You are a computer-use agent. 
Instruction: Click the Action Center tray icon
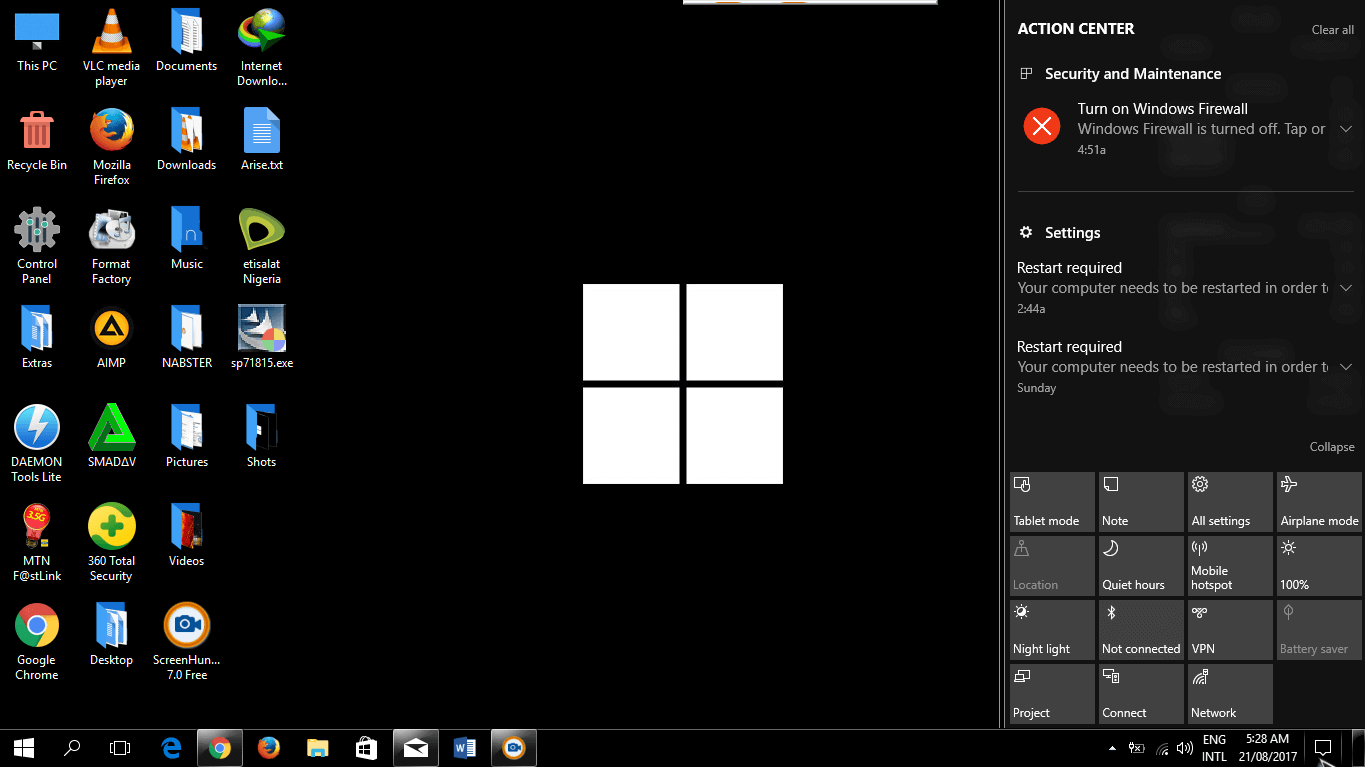1322,748
